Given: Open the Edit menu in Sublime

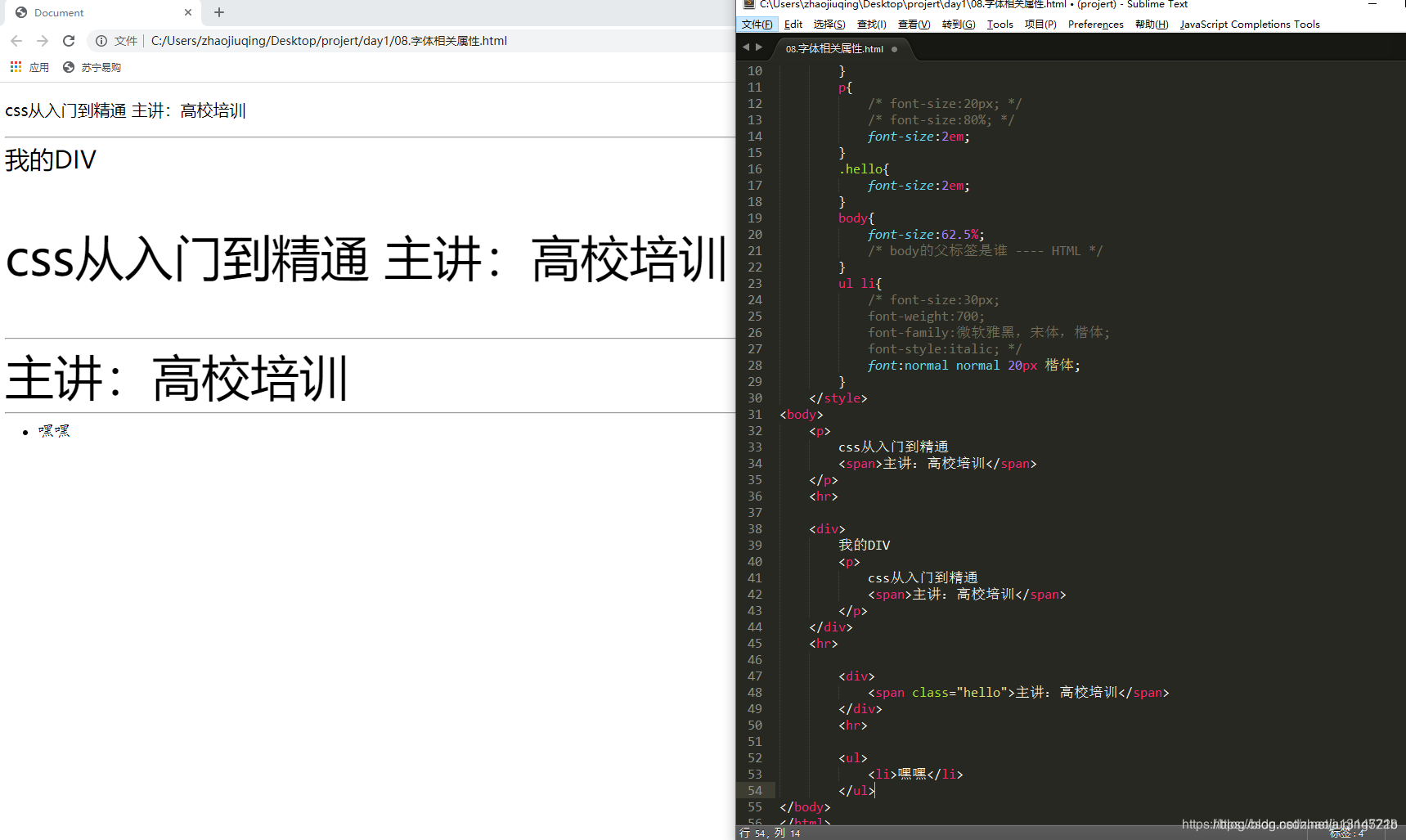Looking at the screenshot, I should point(793,25).
